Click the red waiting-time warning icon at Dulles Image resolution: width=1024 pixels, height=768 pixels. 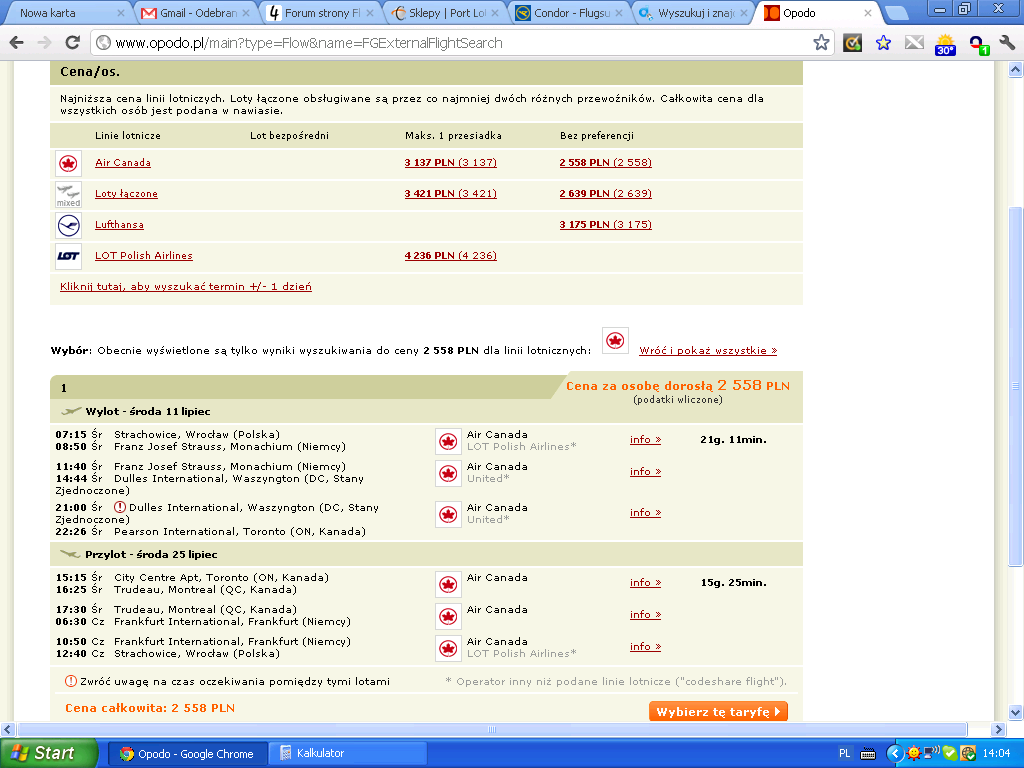tap(120, 507)
